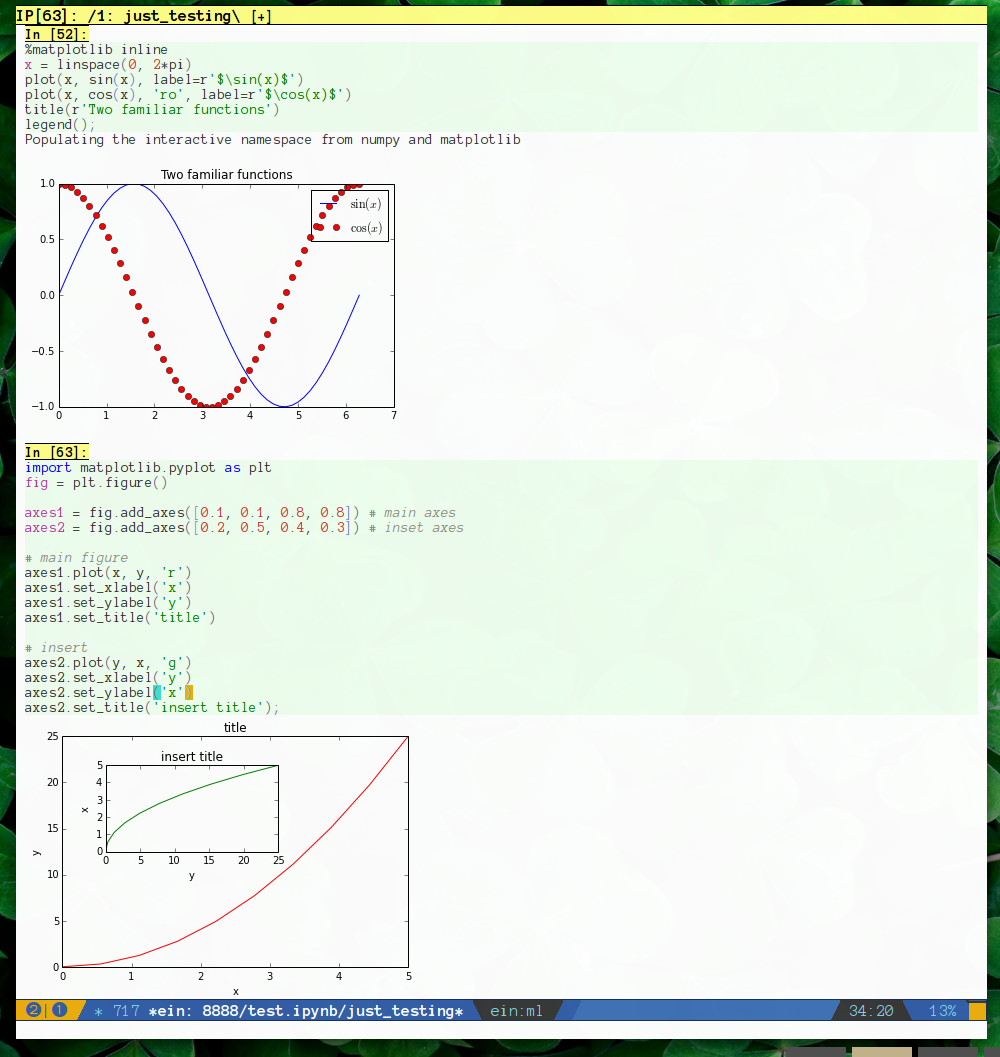Screen dimensions: 1000x1057
Task: Select the workspace 2 icon in the mode line
Action: (35, 1010)
